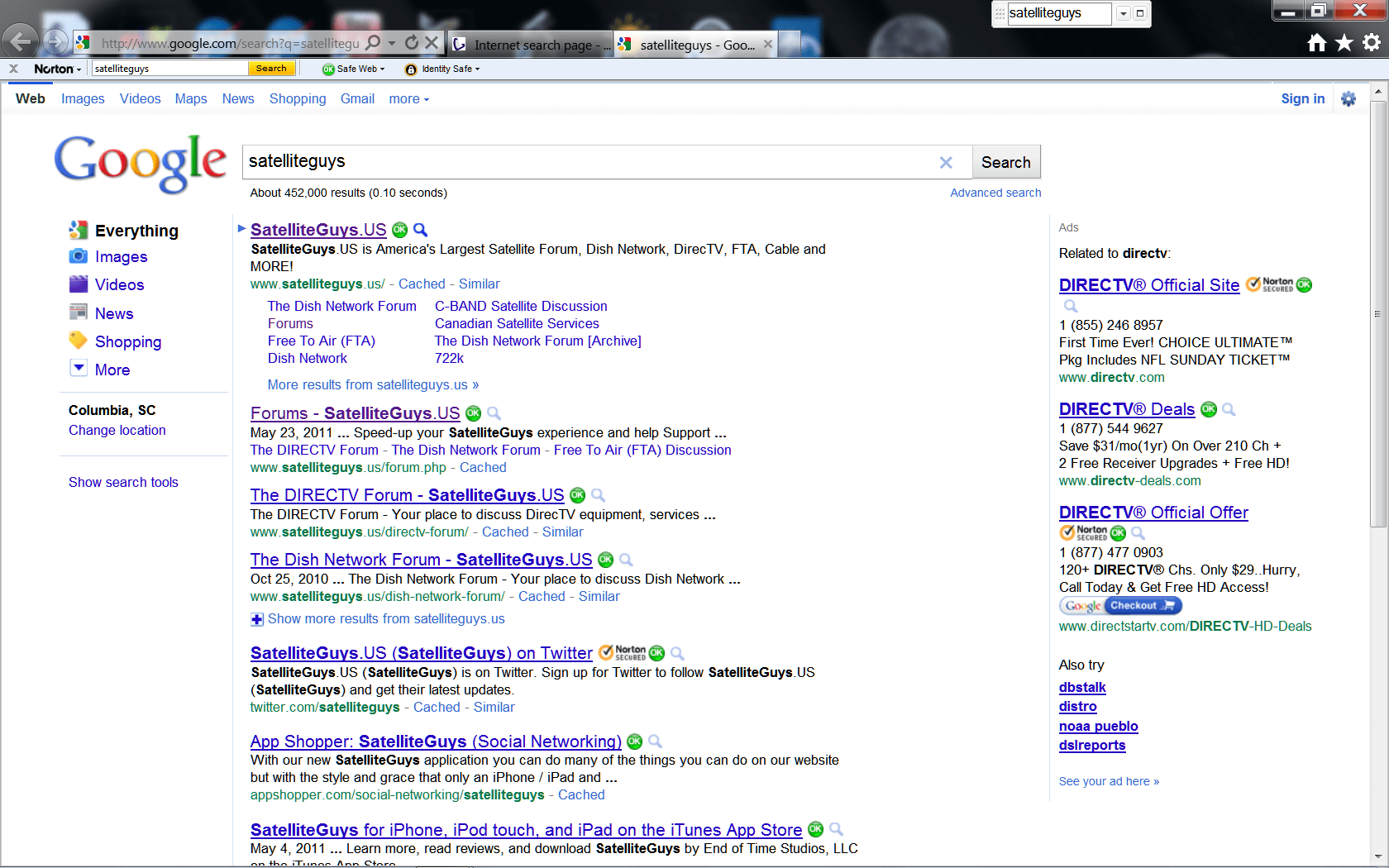Screen dimensions: 1389x868
Task: Expand More options in left sidebar
Action: tap(101, 370)
